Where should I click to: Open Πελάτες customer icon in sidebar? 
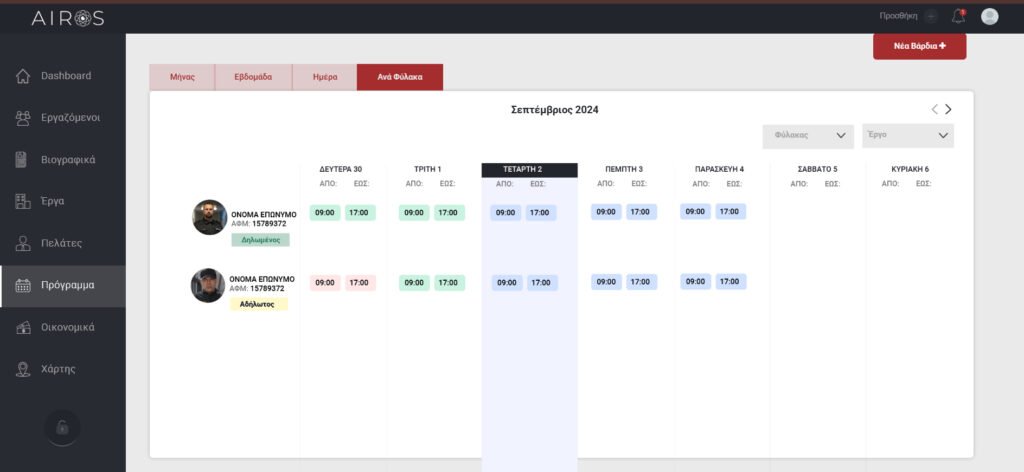[x=23, y=243]
